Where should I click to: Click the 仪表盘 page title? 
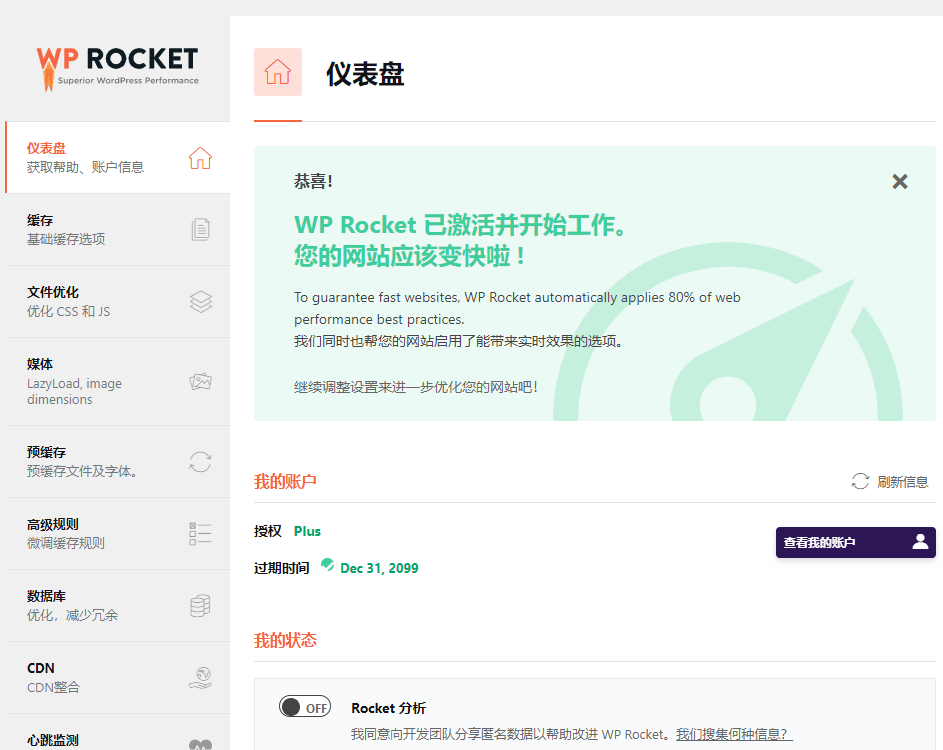[x=365, y=75]
